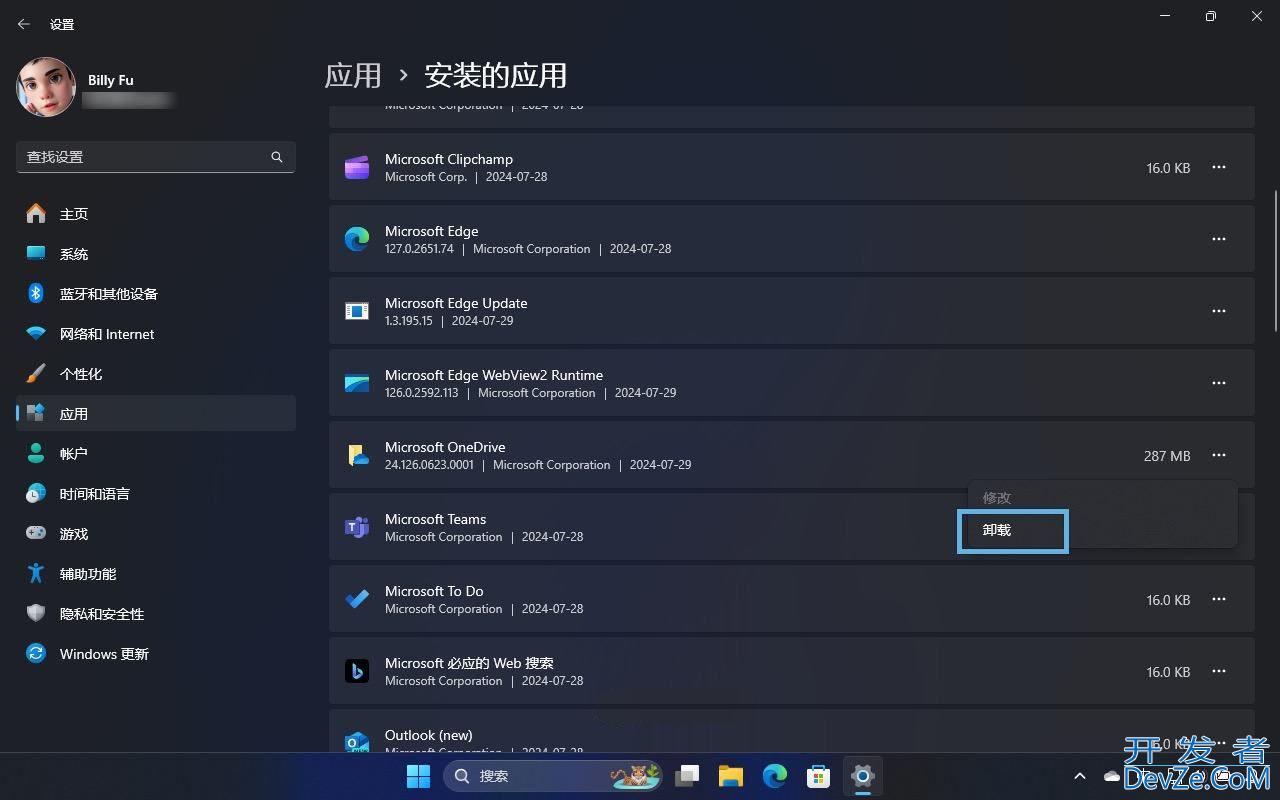This screenshot has width=1280, height=800.
Task: Click the search magnifier in 查找设置
Action: (x=277, y=157)
